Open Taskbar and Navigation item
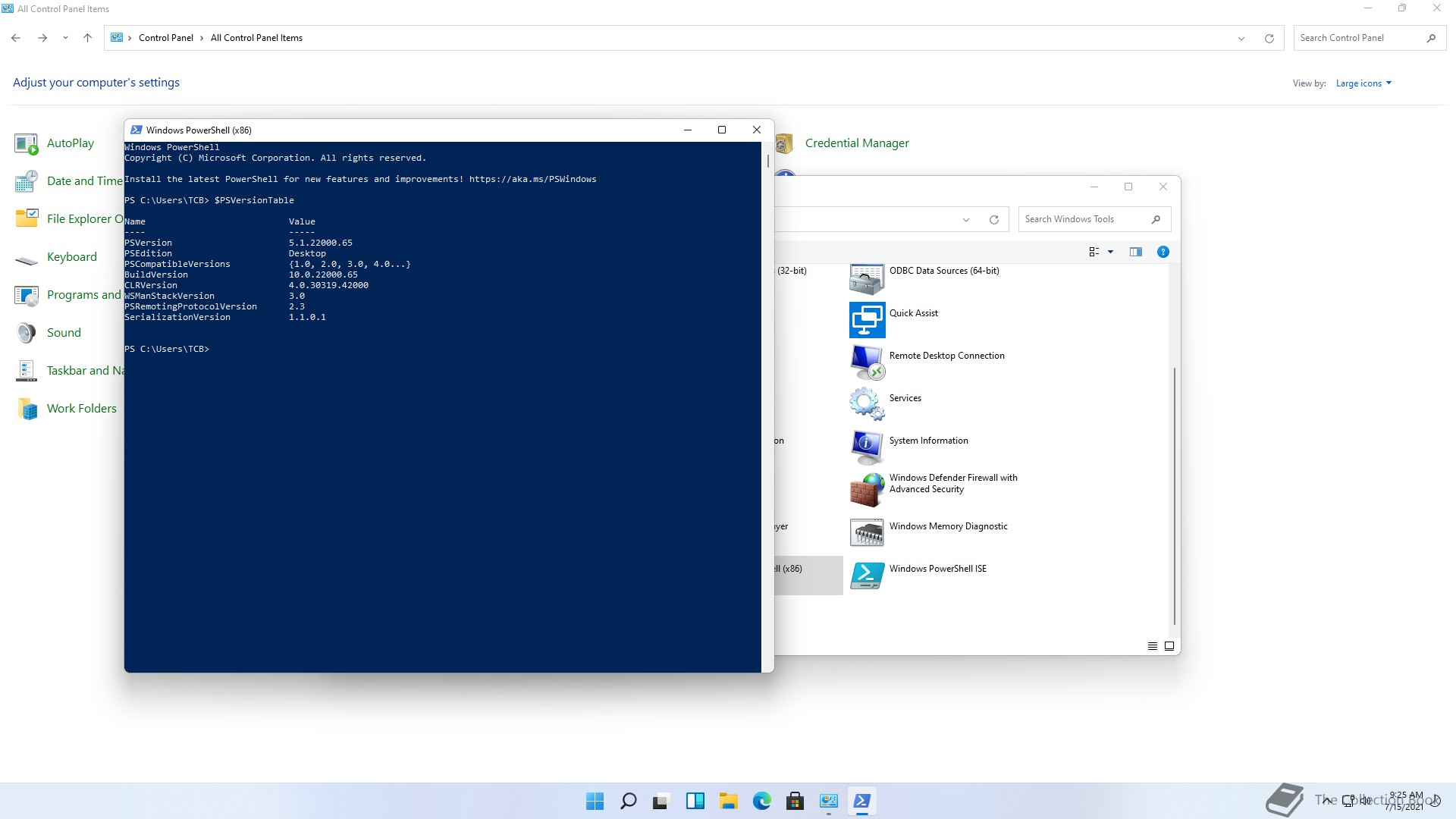This screenshot has width=1456, height=819. (68, 371)
